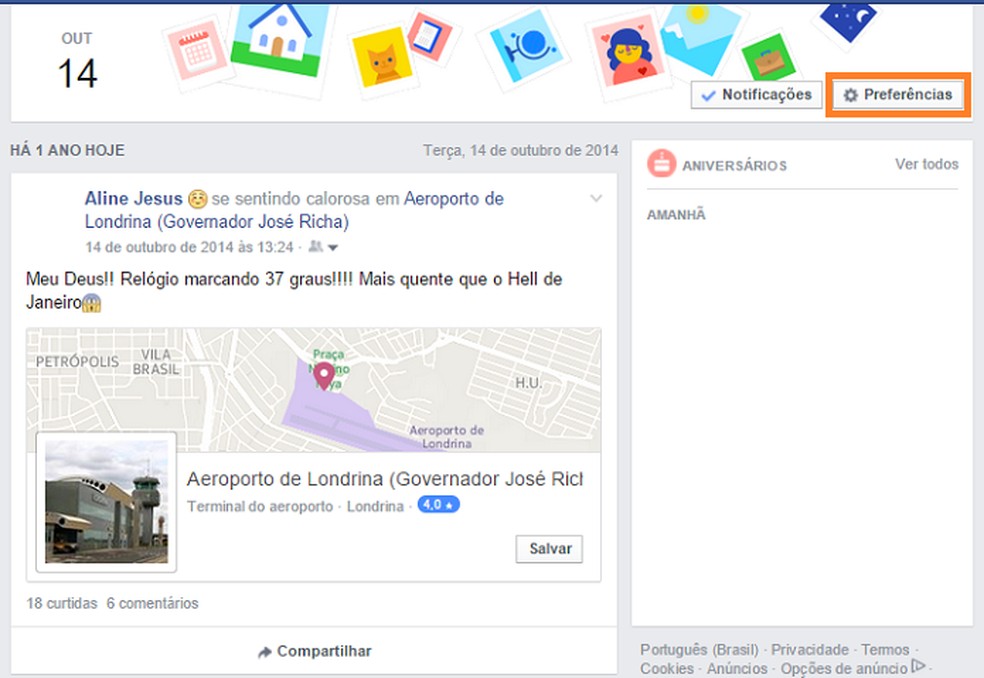Open the 6 comentários link
984x678 pixels.
click(x=152, y=603)
